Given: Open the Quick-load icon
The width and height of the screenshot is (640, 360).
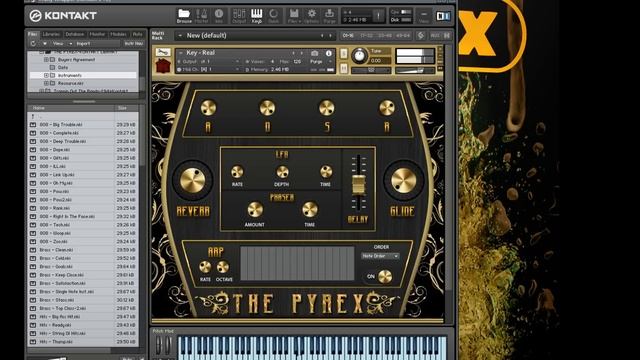Looking at the screenshot, I should click(x=273, y=16).
